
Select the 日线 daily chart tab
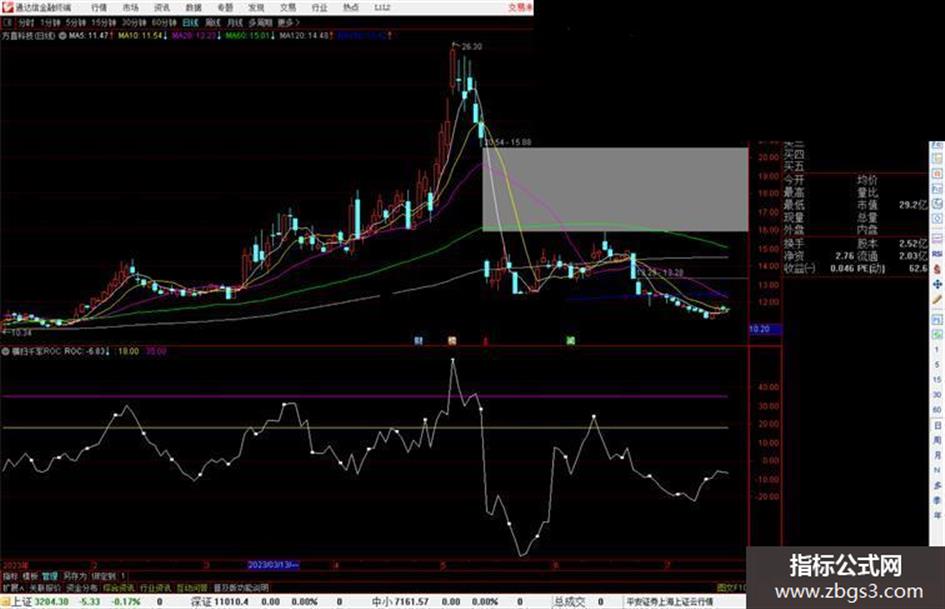coord(190,22)
